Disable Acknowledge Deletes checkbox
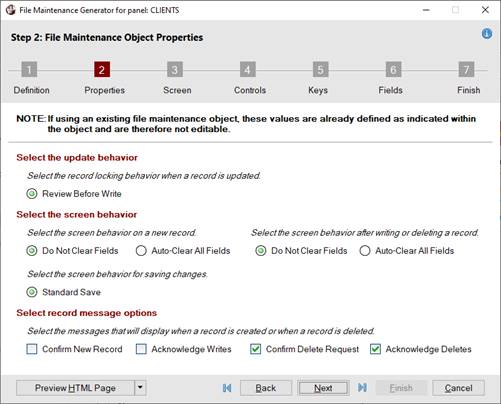 coord(375,349)
